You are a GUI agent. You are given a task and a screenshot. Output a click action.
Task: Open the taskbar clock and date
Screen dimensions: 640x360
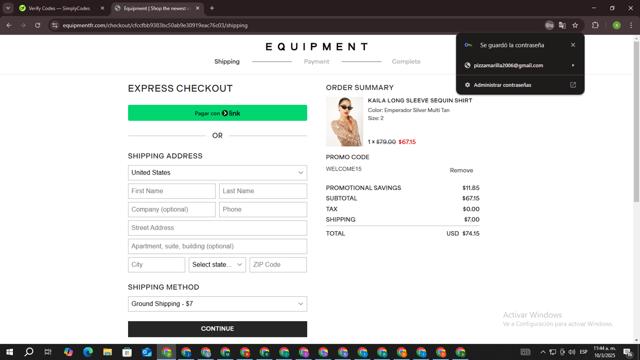(604, 352)
